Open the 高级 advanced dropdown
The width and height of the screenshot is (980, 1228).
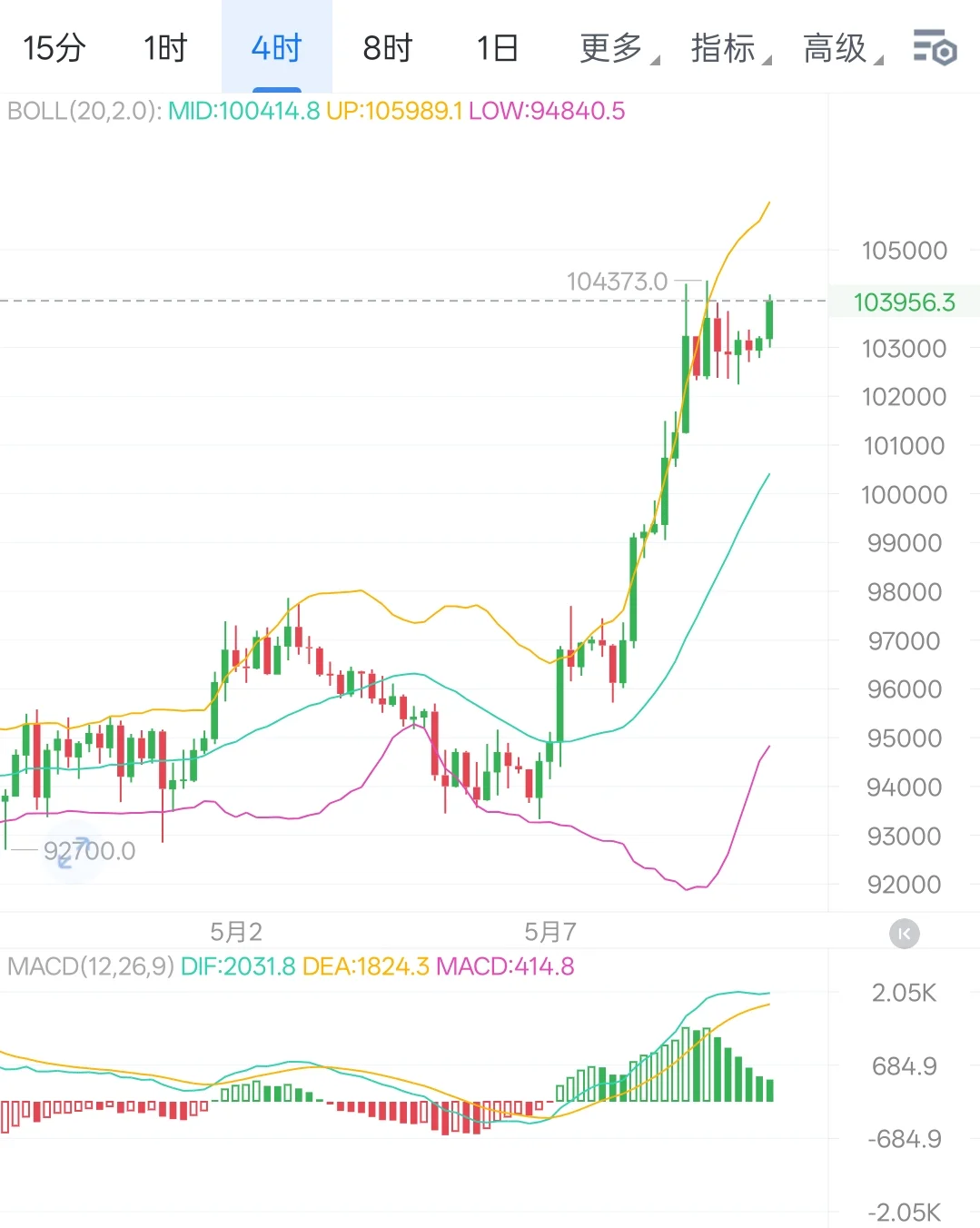pyautogui.click(x=843, y=47)
